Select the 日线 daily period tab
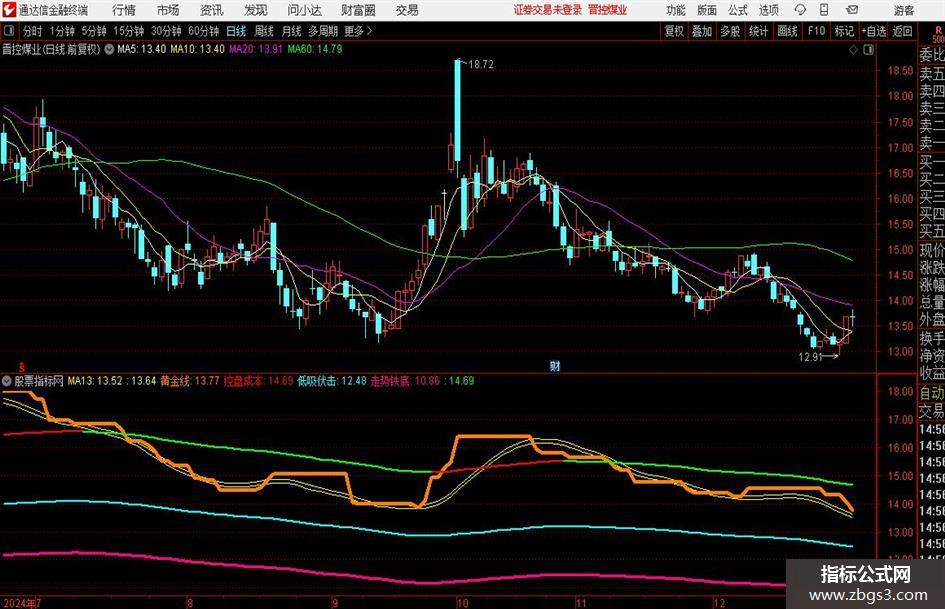The width and height of the screenshot is (945, 609). pyautogui.click(x=236, y=31)
